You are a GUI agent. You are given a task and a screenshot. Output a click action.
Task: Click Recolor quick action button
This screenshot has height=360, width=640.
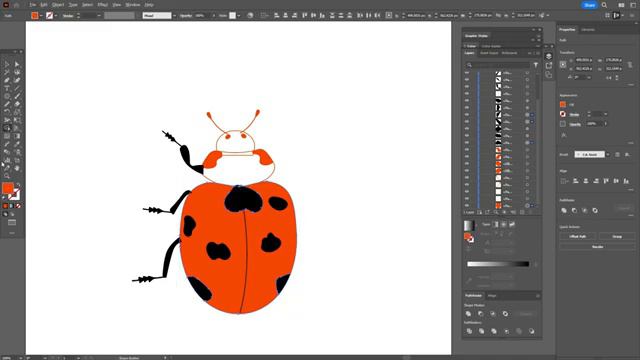click(x=598, y=247)
